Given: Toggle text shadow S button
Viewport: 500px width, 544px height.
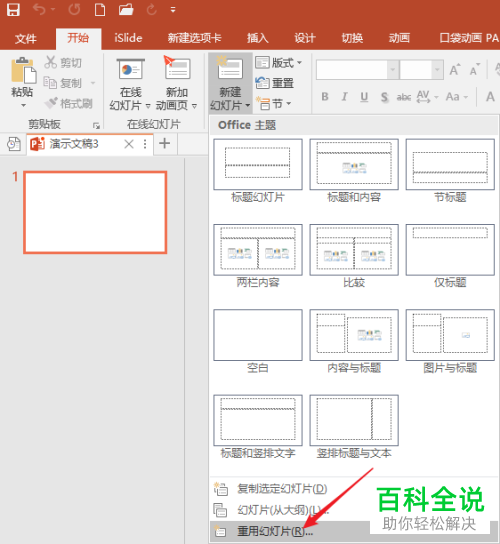Looking at the screenshot, I should tap(384, 97).
